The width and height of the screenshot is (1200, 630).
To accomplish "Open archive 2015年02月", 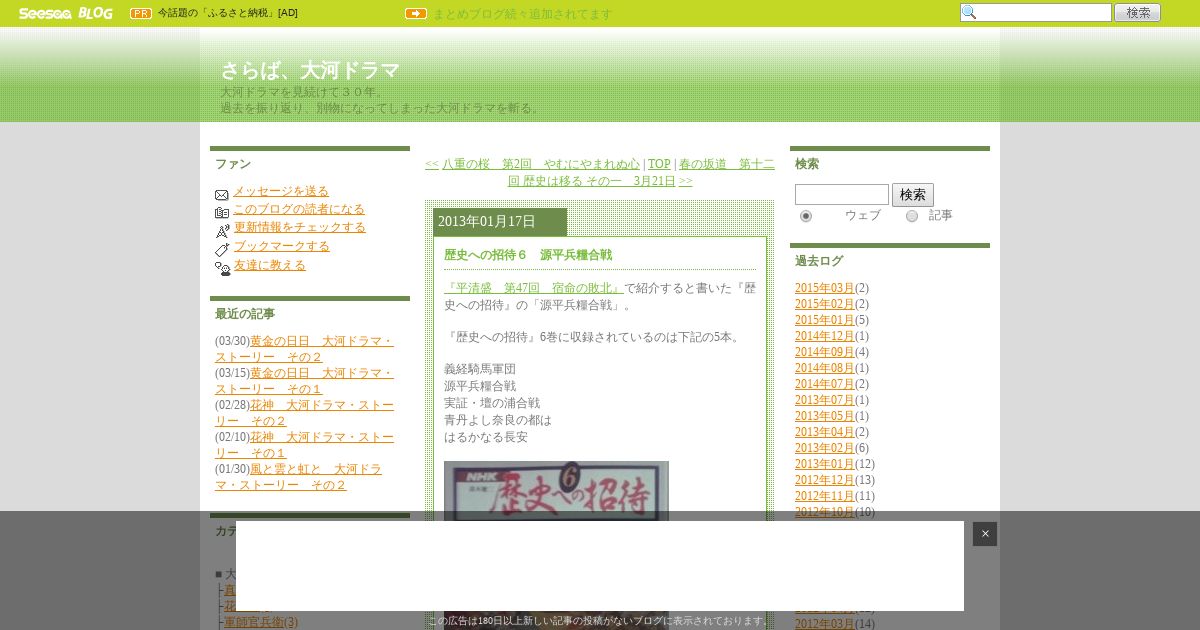I will click(x=825, y=304).
